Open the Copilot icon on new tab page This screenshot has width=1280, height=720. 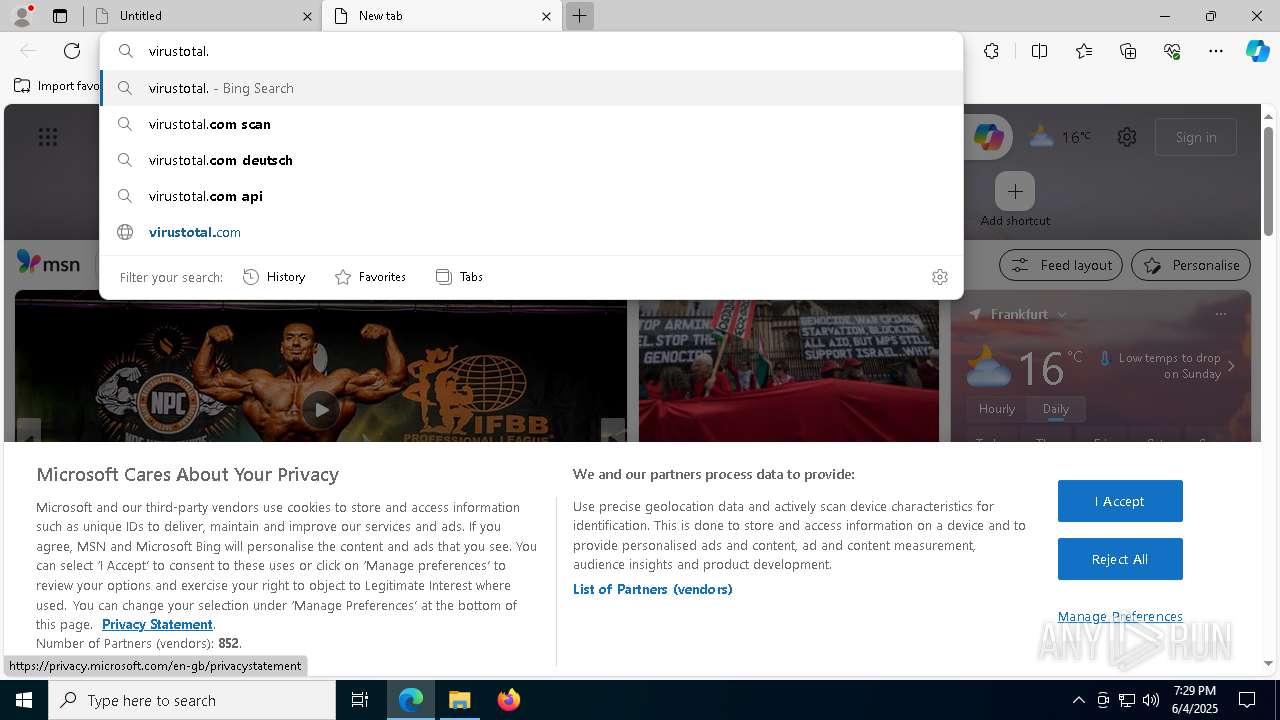[x=988, y=137]
